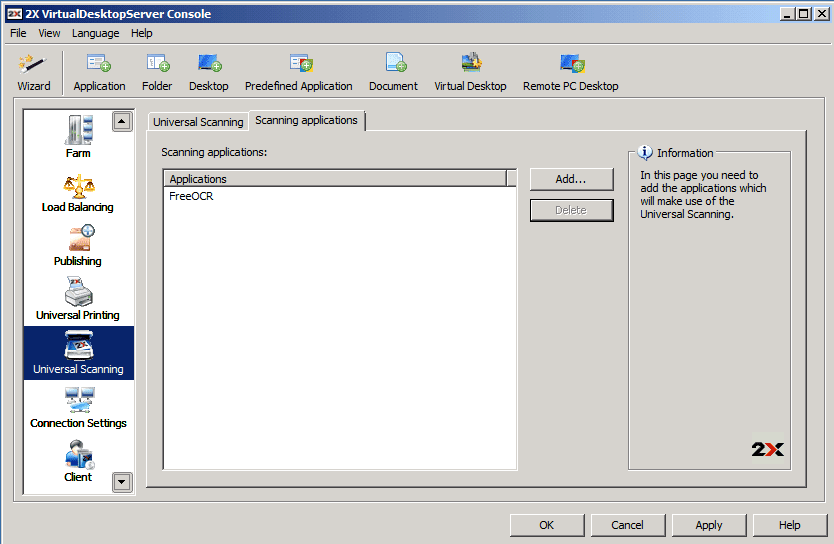Open the Language menu

[96, 33]
